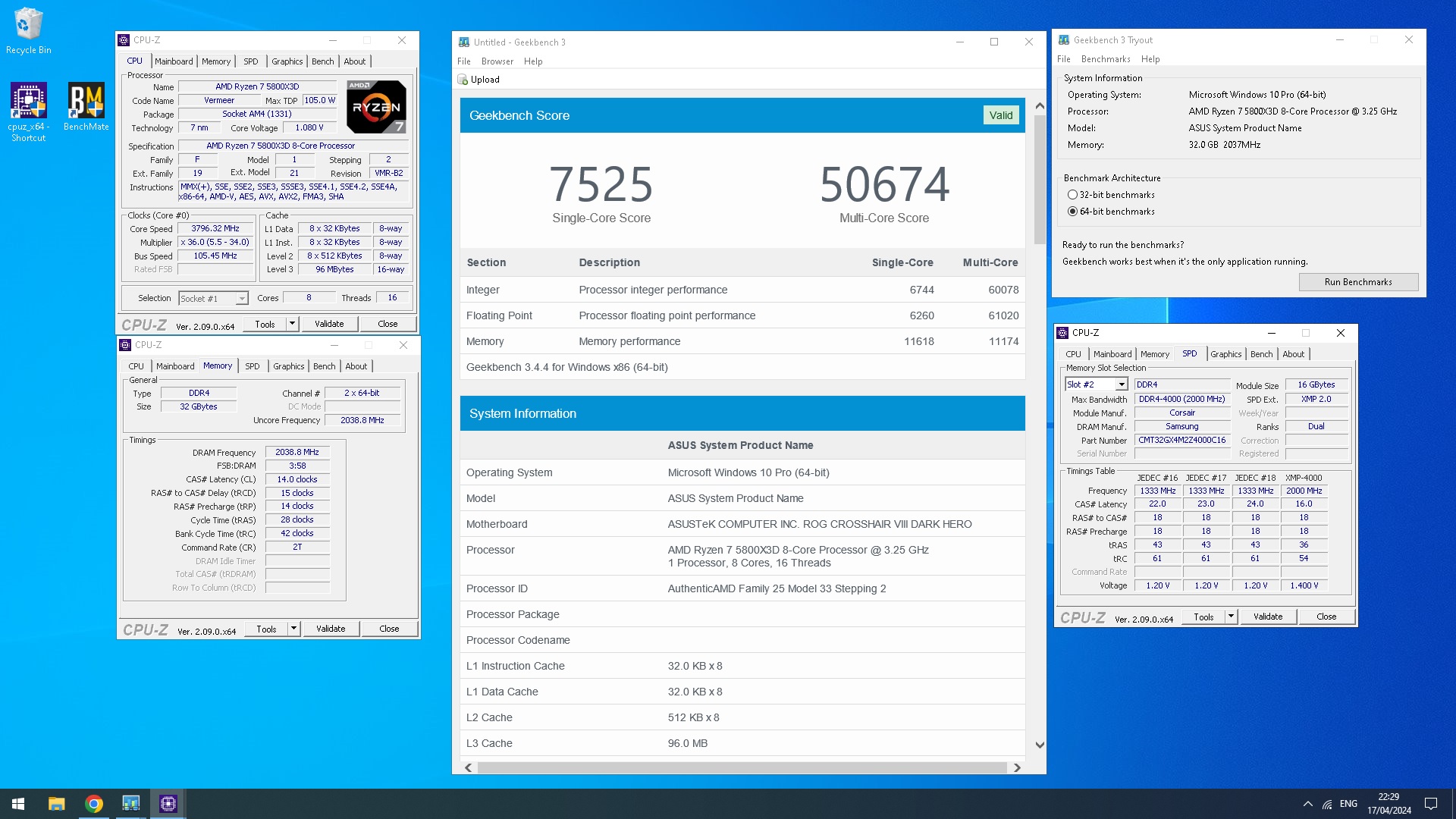
Task: Click the horizontal scrollbar thumb in Geekbench results
Action: (742, 767)
